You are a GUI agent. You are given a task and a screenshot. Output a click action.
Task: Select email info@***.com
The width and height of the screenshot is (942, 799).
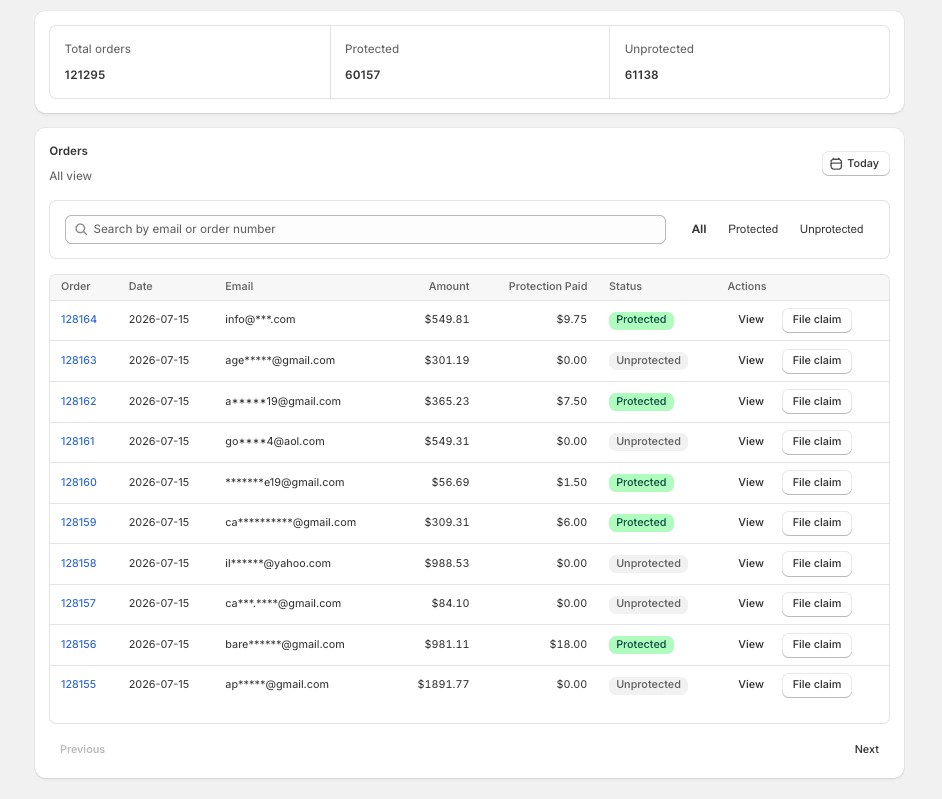(x=260, y=319)
